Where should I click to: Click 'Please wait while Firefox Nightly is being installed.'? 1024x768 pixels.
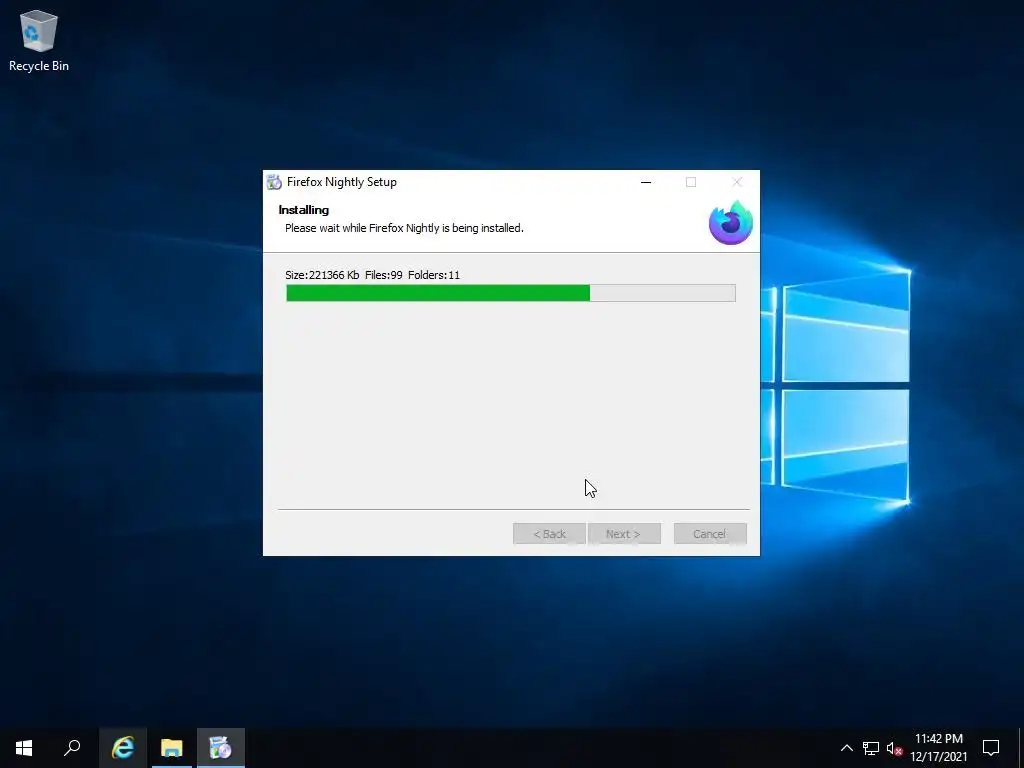pyautogui.click(x=404, y=228)
